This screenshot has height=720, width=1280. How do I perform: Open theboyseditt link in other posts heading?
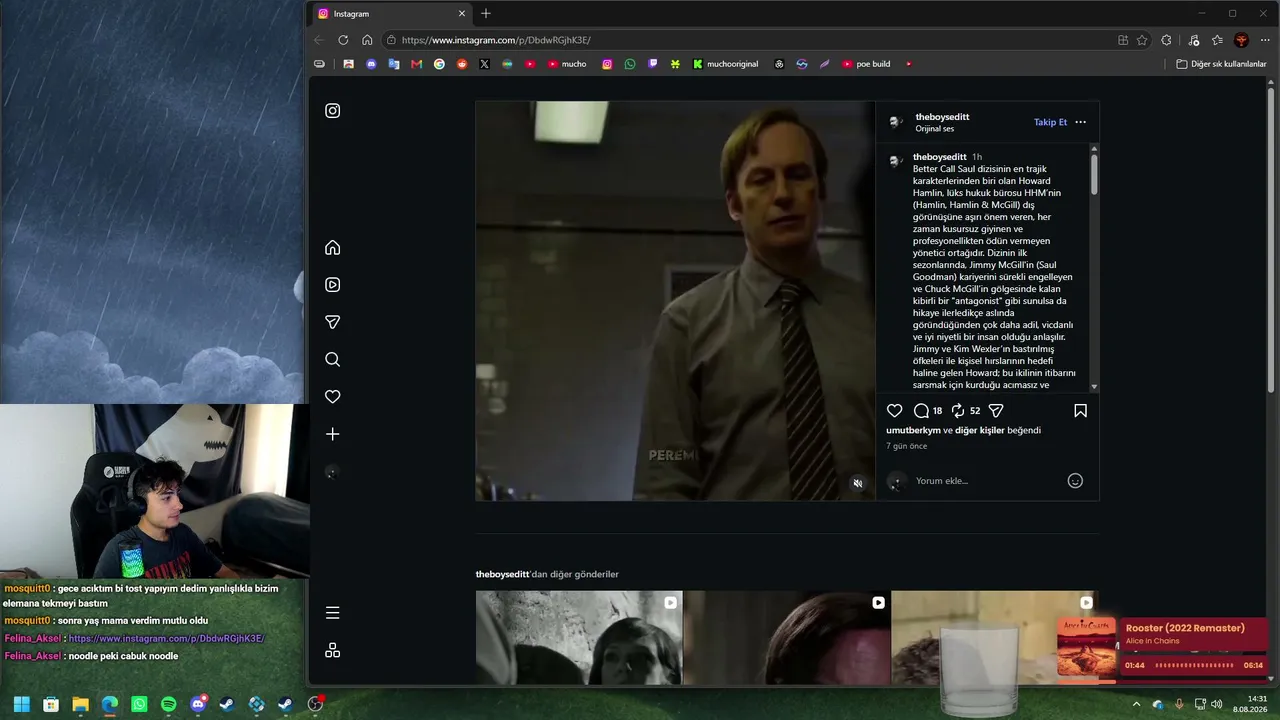pos(502,574)
